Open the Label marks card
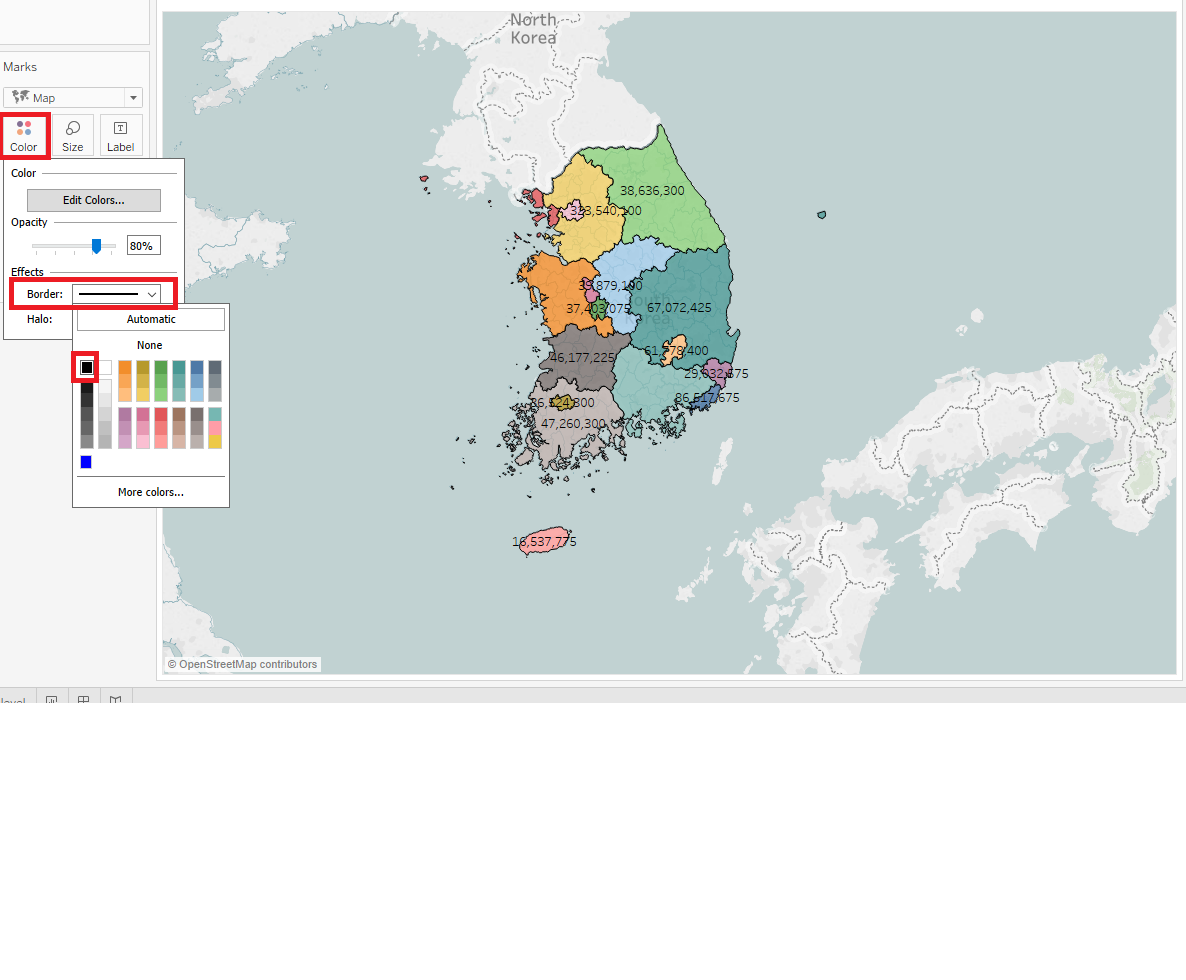The image size is (1186, 980). point(121,135)
